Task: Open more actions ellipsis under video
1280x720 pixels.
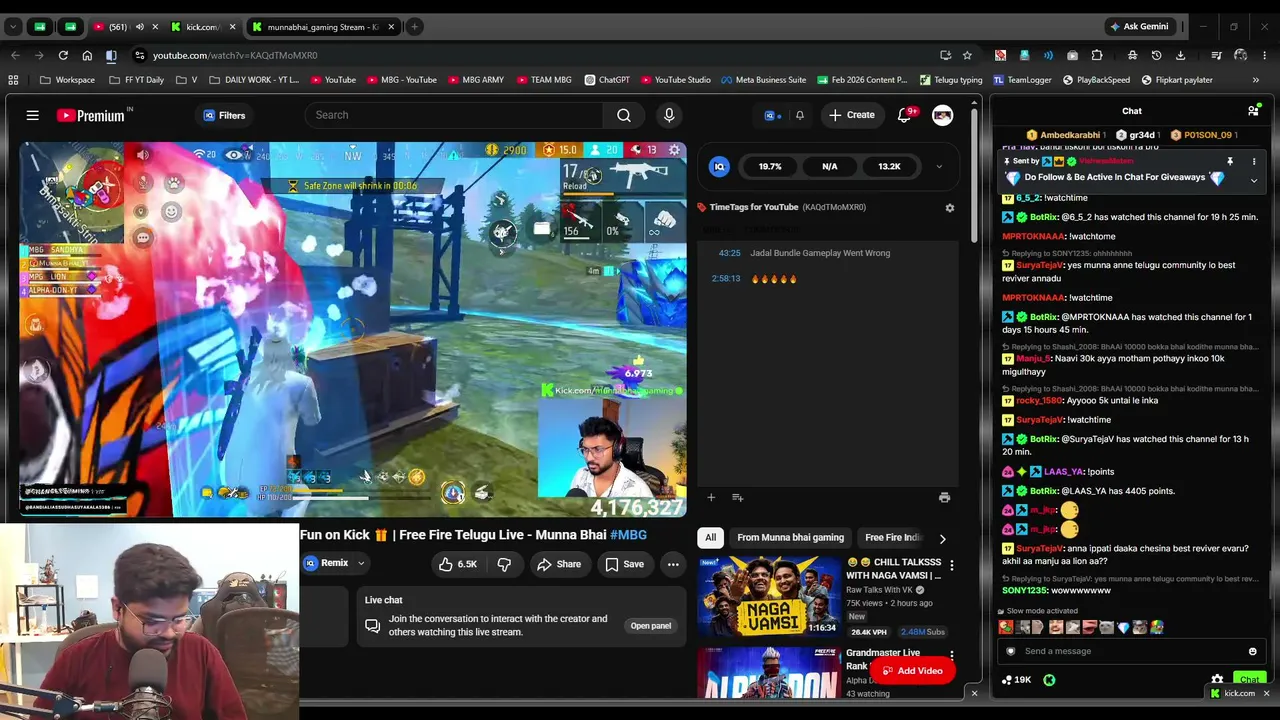Action: 673,564
